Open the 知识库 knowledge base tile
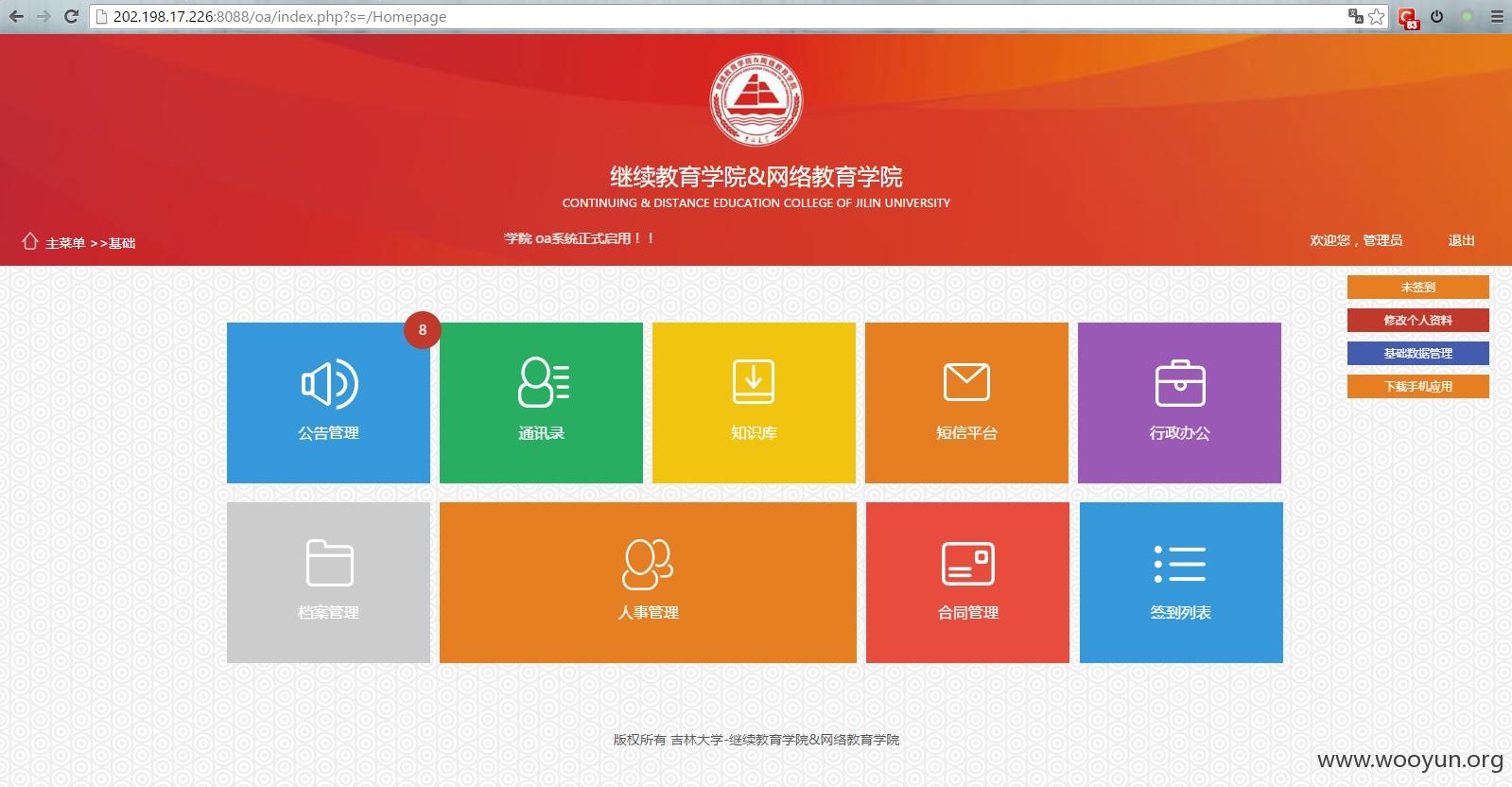This screenshot has height=787, width=1512. tap(754, 403)
